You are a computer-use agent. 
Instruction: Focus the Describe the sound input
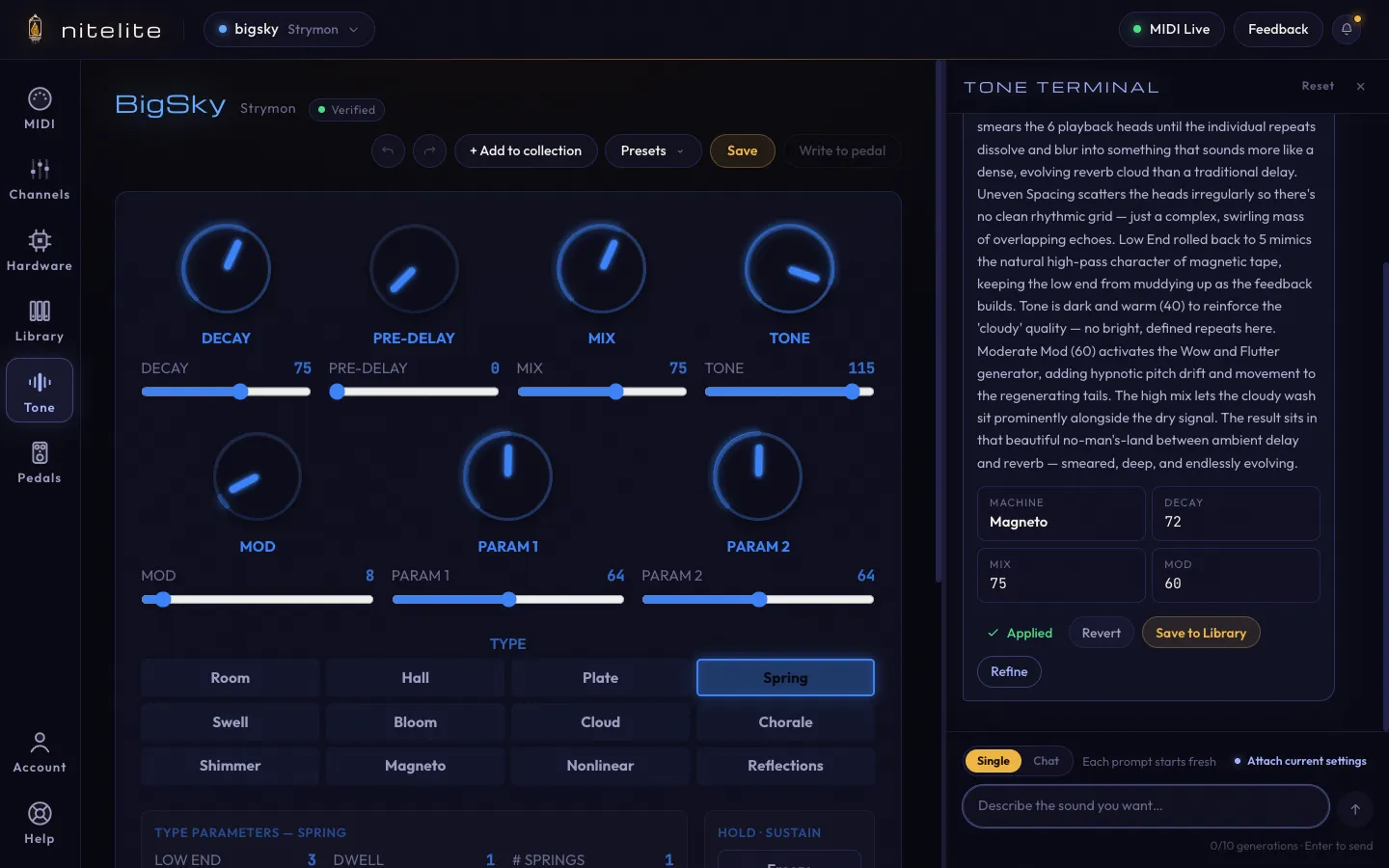pos(1146,805)
